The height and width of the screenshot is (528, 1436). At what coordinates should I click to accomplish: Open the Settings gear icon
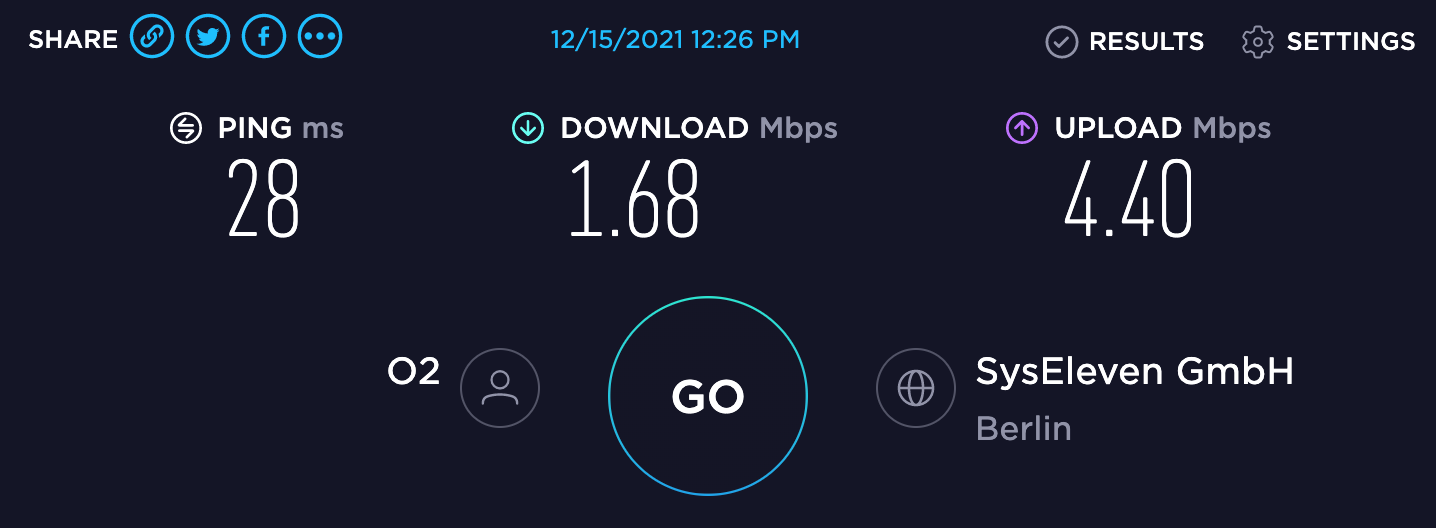click(x=1257, y=42)
